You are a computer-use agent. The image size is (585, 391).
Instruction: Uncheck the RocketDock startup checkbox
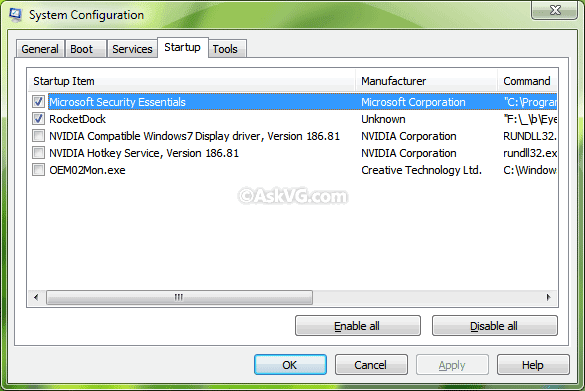click(x=38, y=119)
